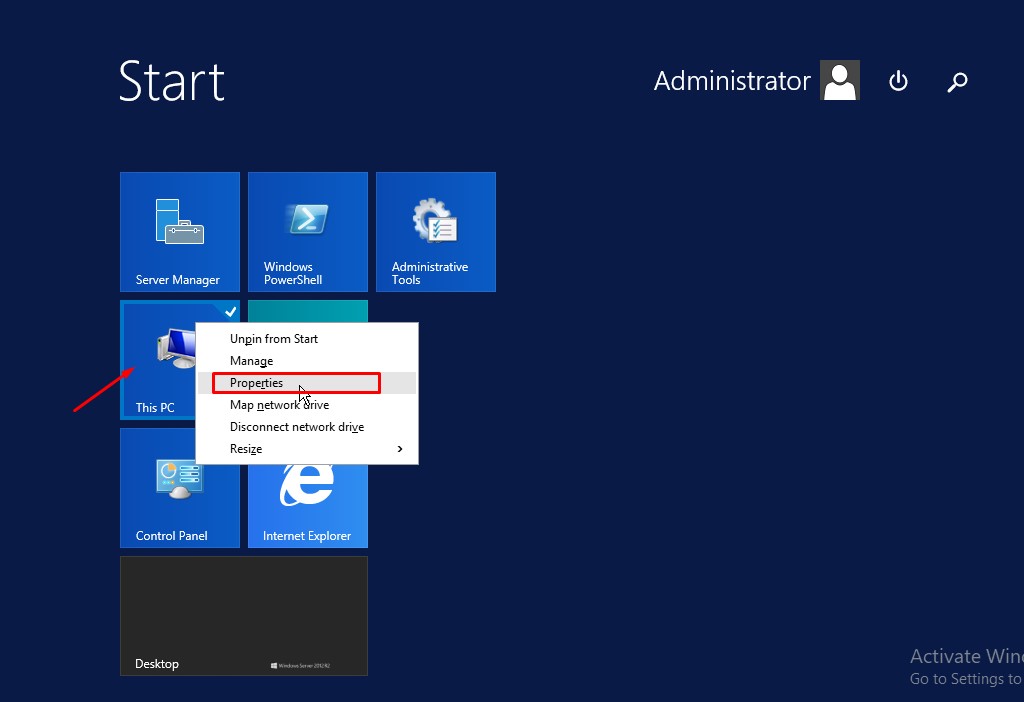Open the search magnifier icon
Viewport: 1024px width, 702px height.
[x=957, y=82]
